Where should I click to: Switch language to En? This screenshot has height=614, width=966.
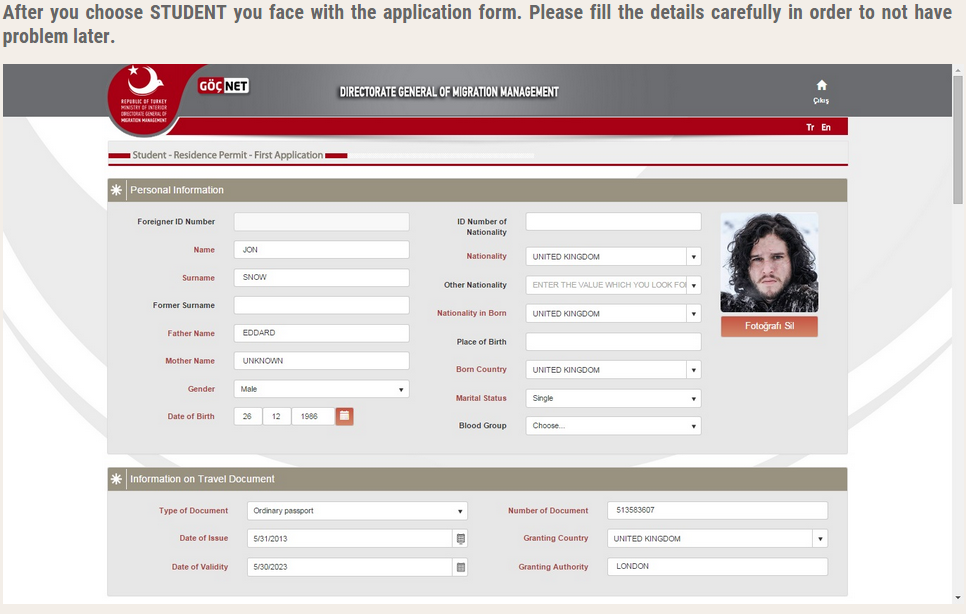(826, 127)
